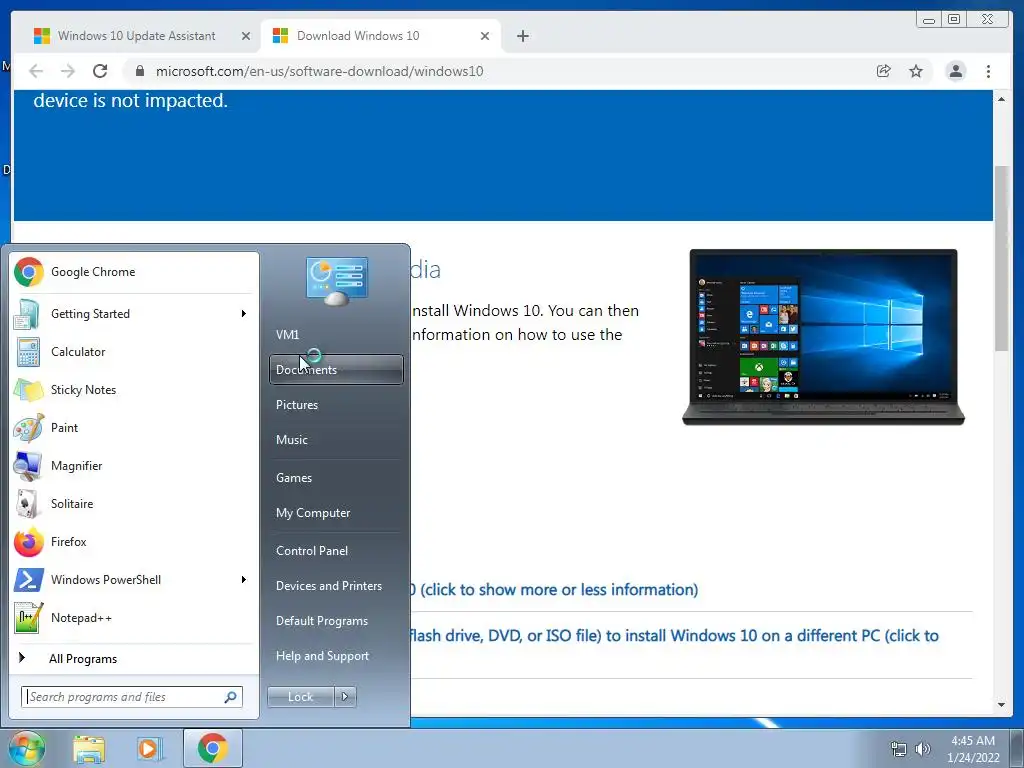Click 'click to show more or less information' link
The height and width of the screenshot is (768, 1024).
(559, 590)
